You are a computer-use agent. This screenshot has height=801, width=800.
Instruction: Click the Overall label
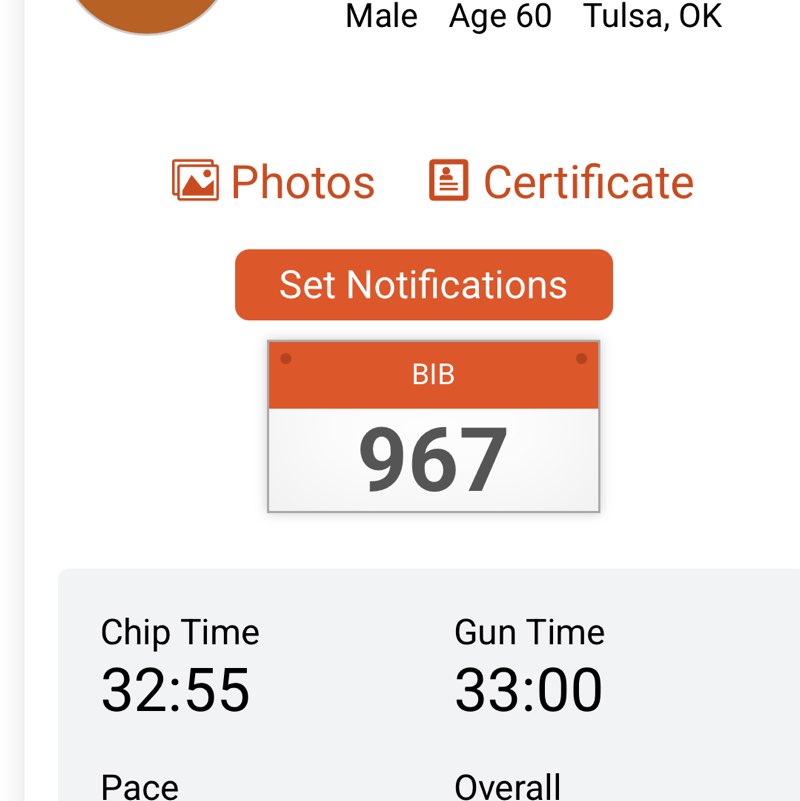click(x=507, y=787)
